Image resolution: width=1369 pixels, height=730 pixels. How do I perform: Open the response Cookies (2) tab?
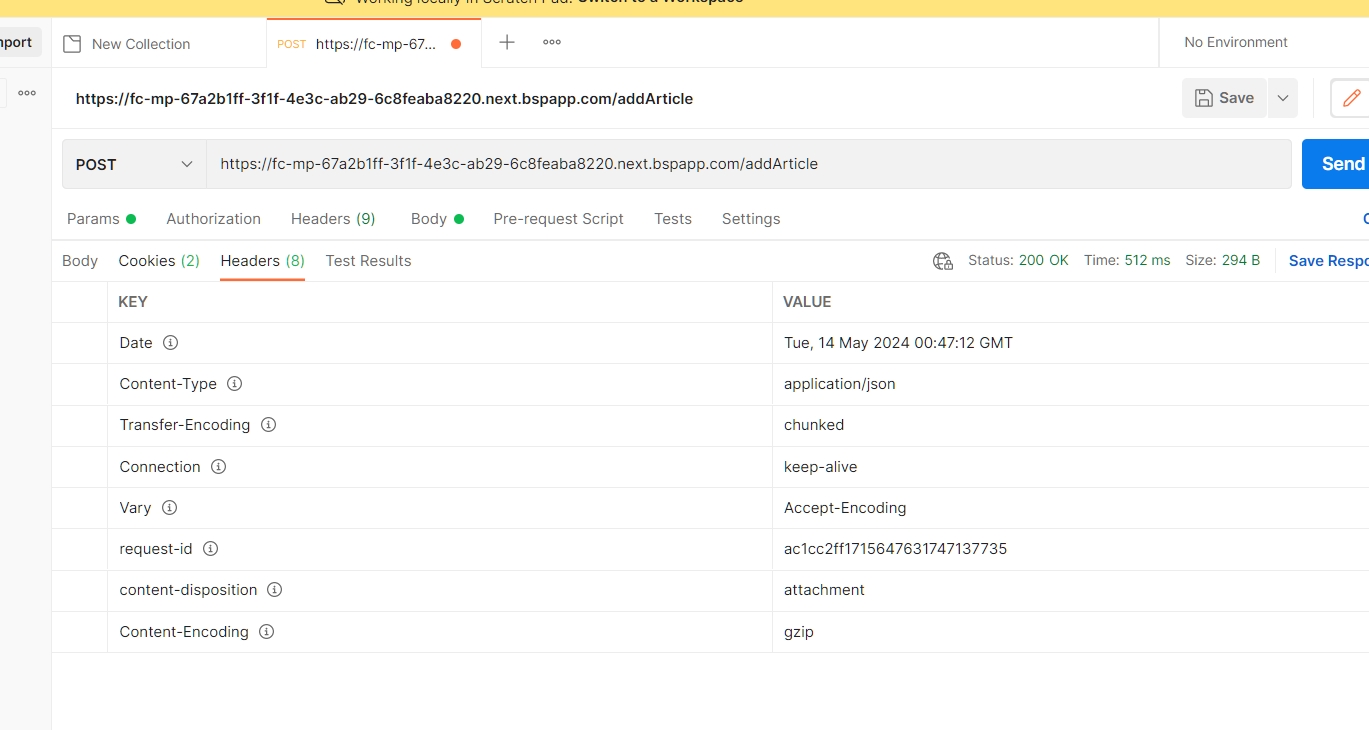pos(159,261)
